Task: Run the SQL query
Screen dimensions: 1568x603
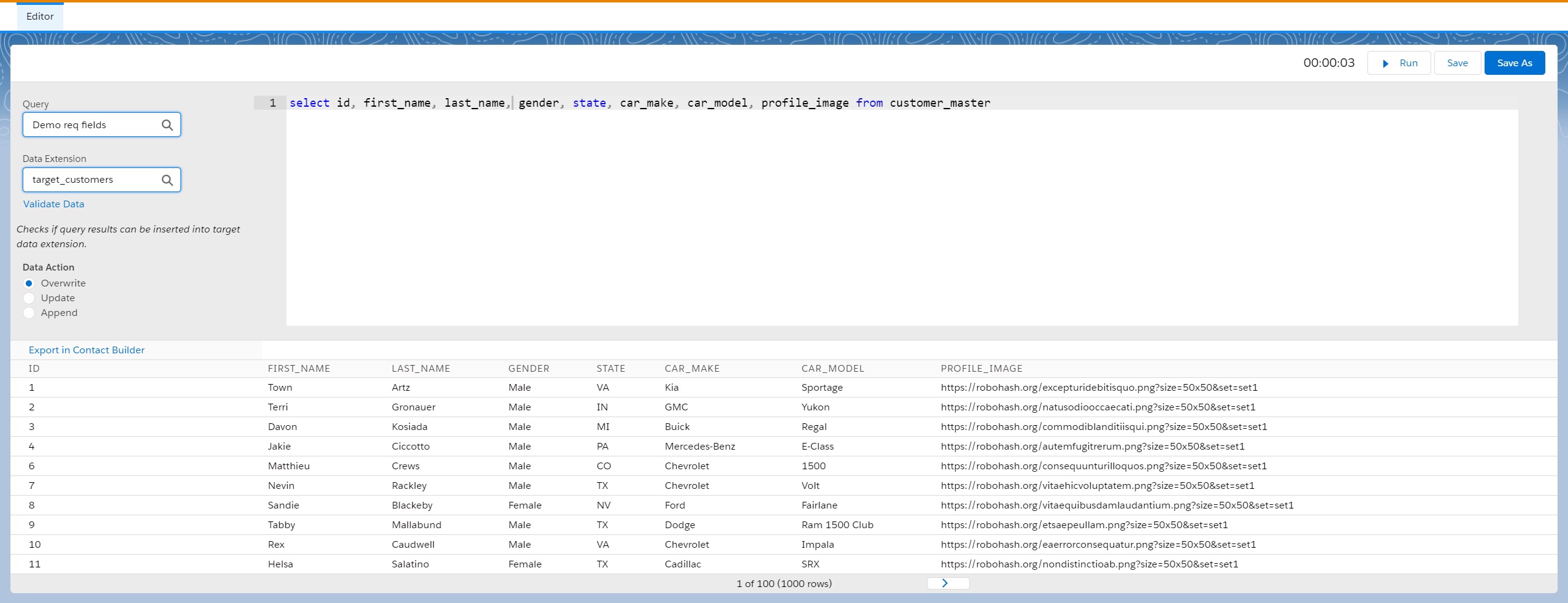Action: coord(1399,63)
